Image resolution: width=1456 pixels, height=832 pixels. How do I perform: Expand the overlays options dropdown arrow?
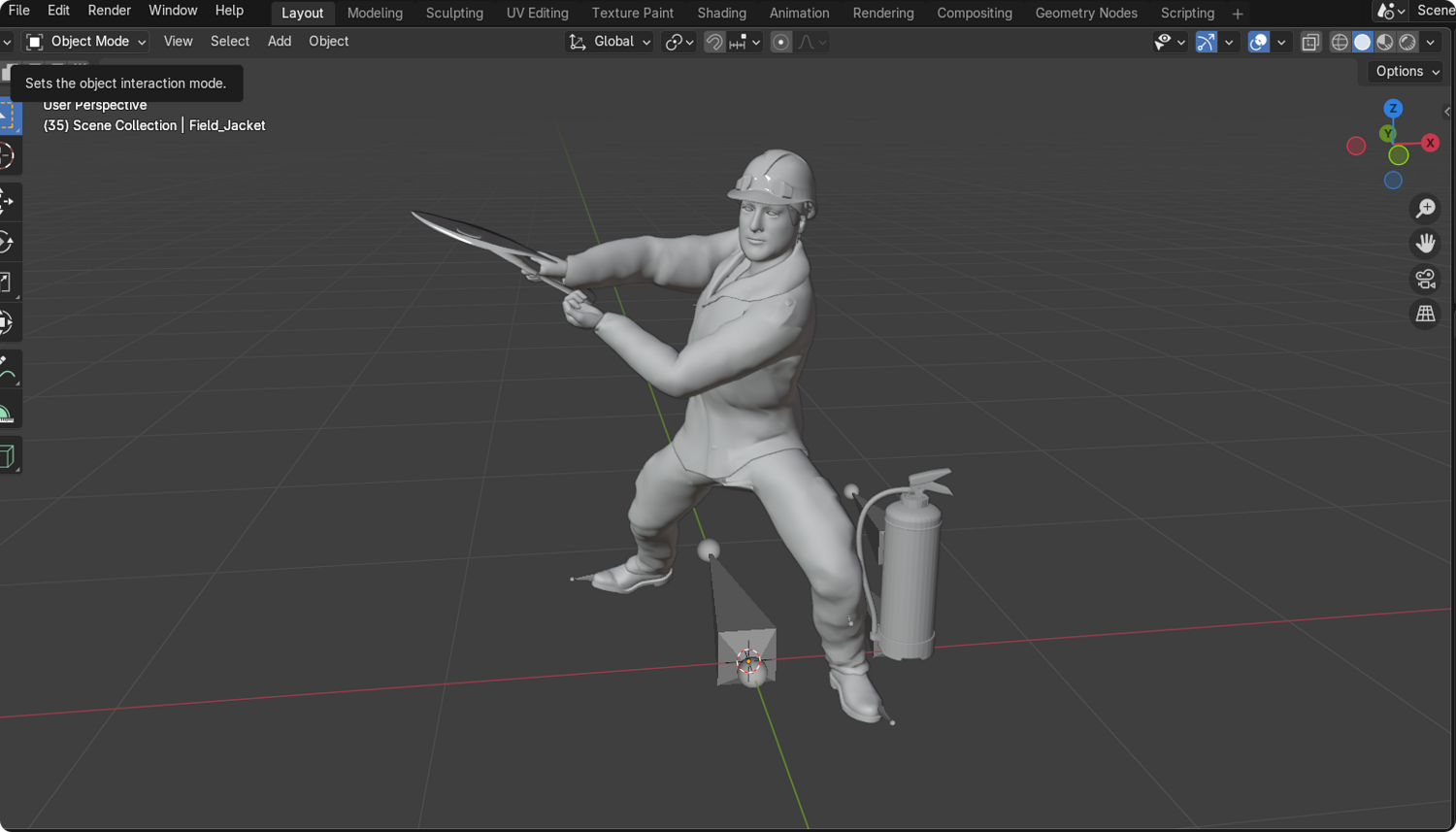[x=1281, y=42]
